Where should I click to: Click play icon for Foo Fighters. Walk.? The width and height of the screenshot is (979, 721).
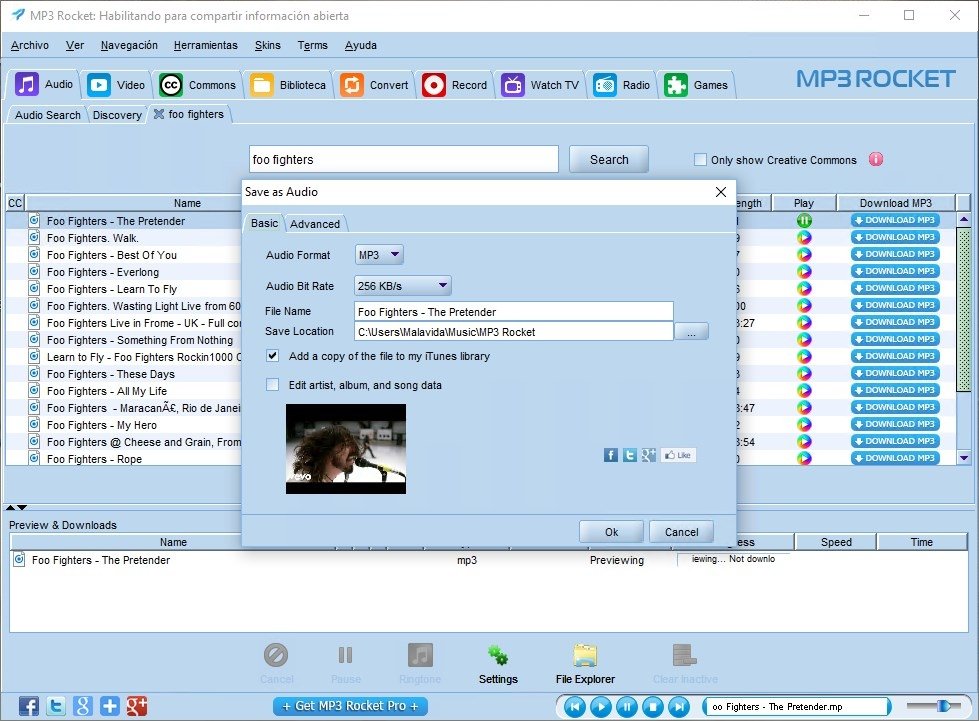pyautogui.click(x=804, y=238)
